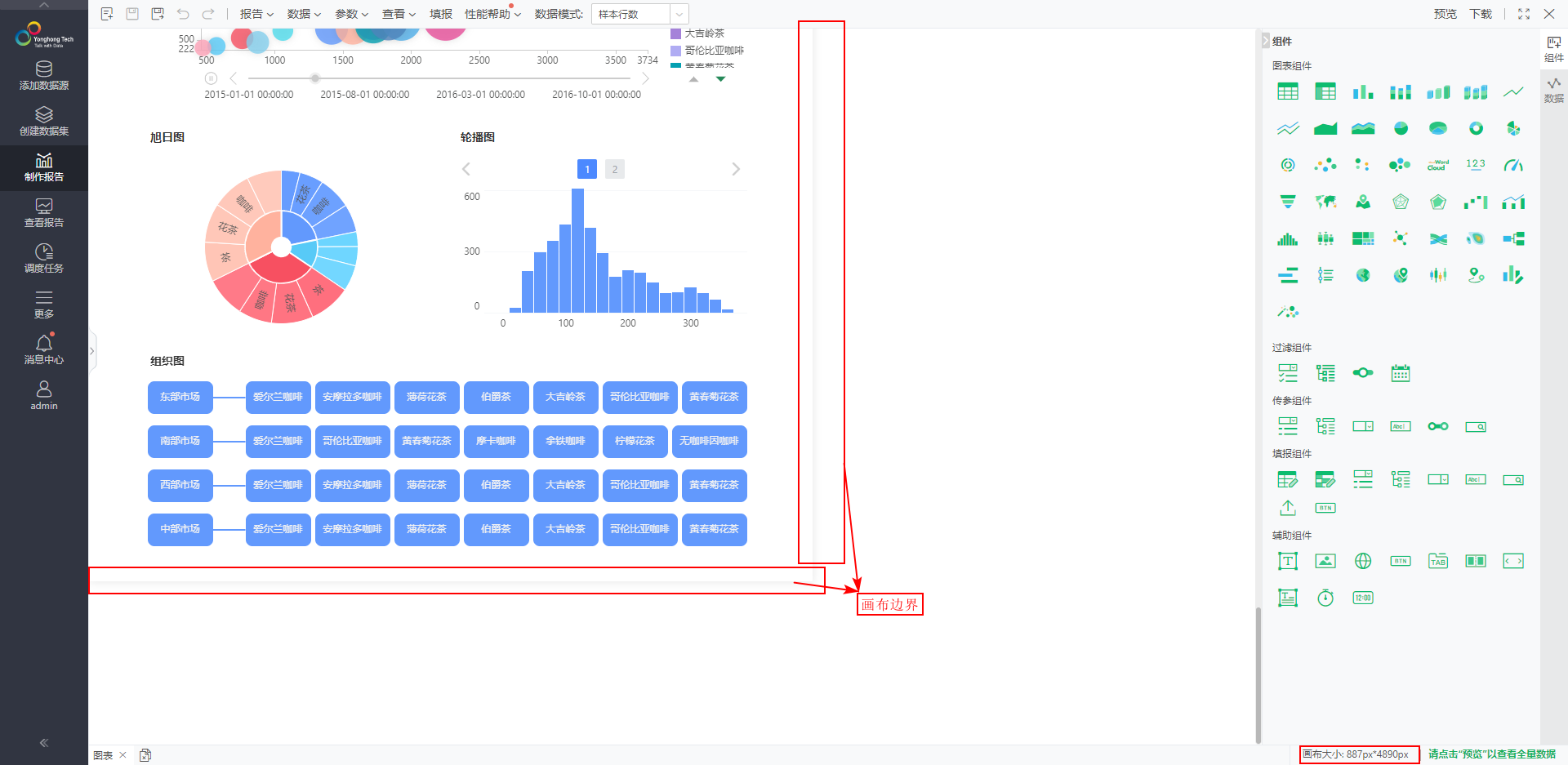The height and width of the screenshot is (765, 1568).
Task: Open the 添加数据源 sidebar section
Action: click(x=44, y=76)
